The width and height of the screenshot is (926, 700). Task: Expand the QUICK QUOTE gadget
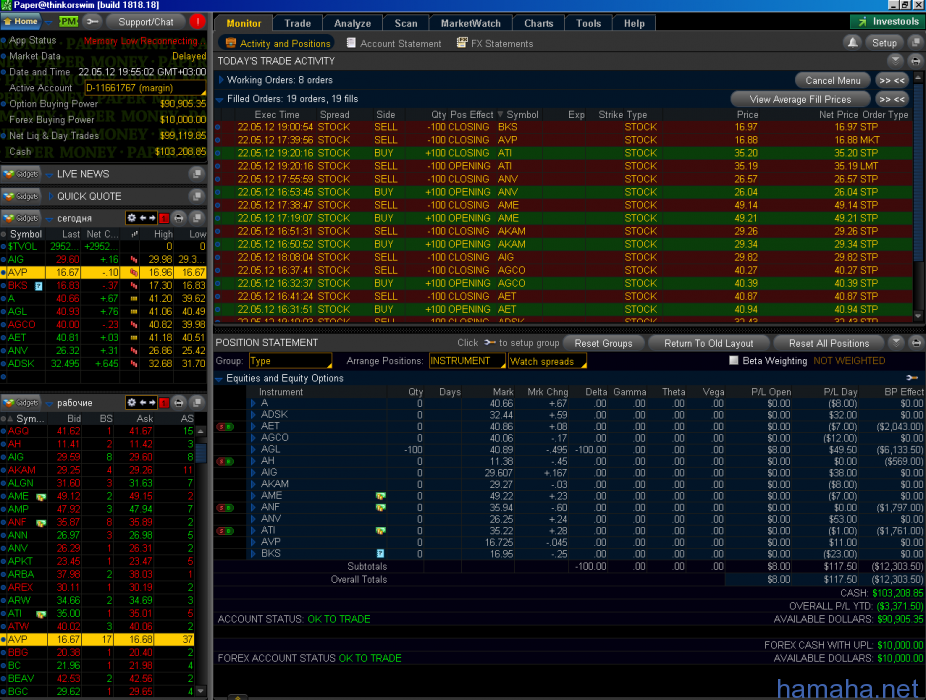(51, 196)
